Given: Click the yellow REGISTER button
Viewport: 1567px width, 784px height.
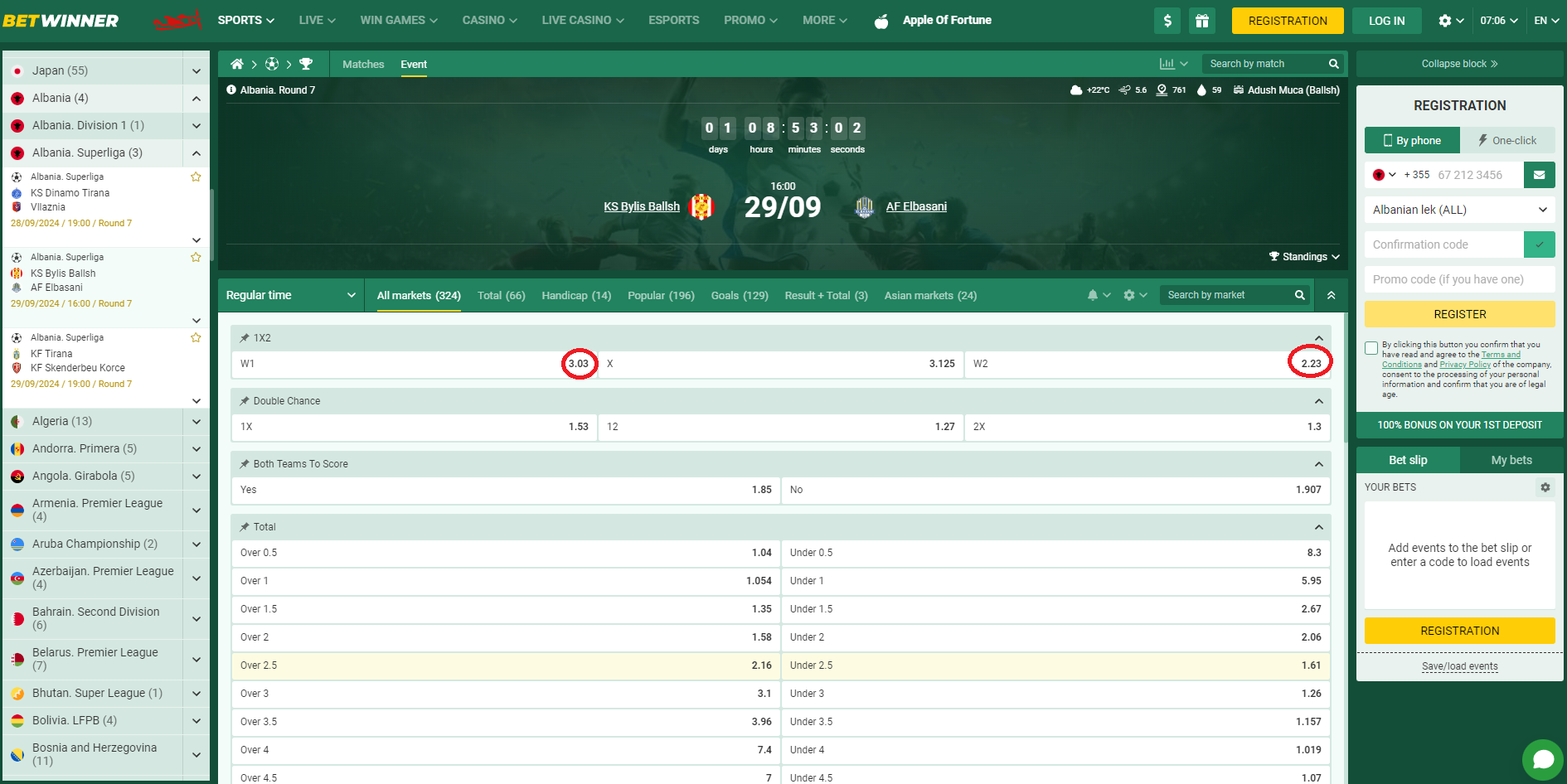Looking at the screenshot, I should (x=1460, y=314).
